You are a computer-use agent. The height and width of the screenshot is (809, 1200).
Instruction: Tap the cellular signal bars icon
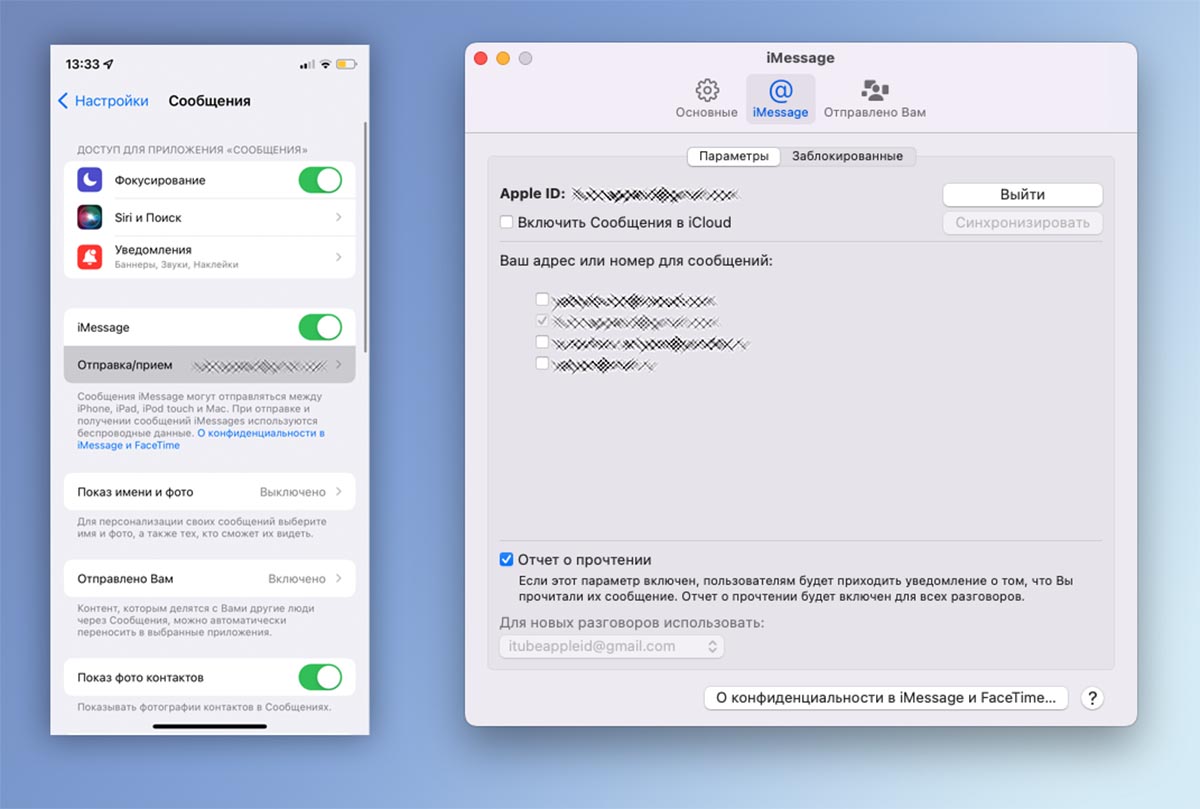pos(307,64)
